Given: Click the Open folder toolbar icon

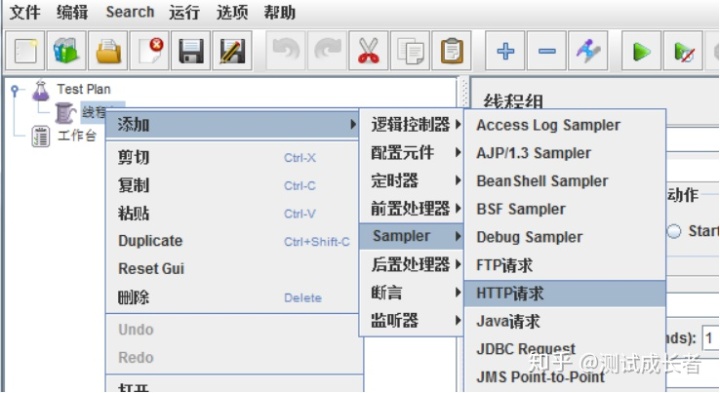Looking at the screenshot, I should tap(108, 51).
